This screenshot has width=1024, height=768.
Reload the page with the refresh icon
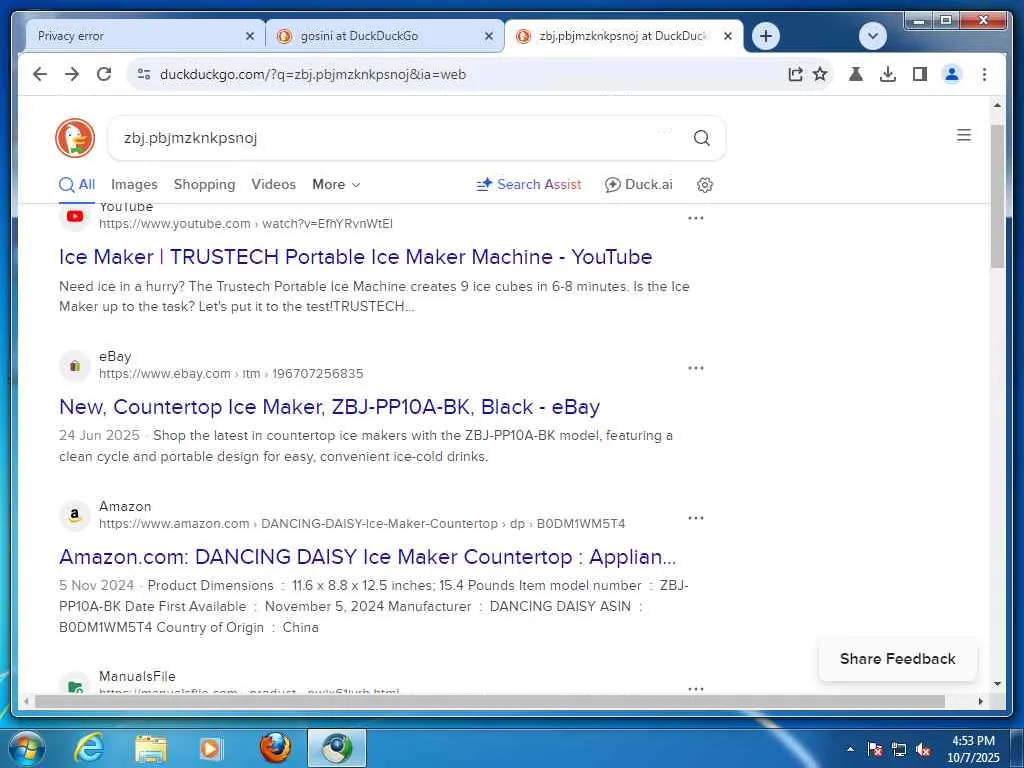click(x=104, y=74)
